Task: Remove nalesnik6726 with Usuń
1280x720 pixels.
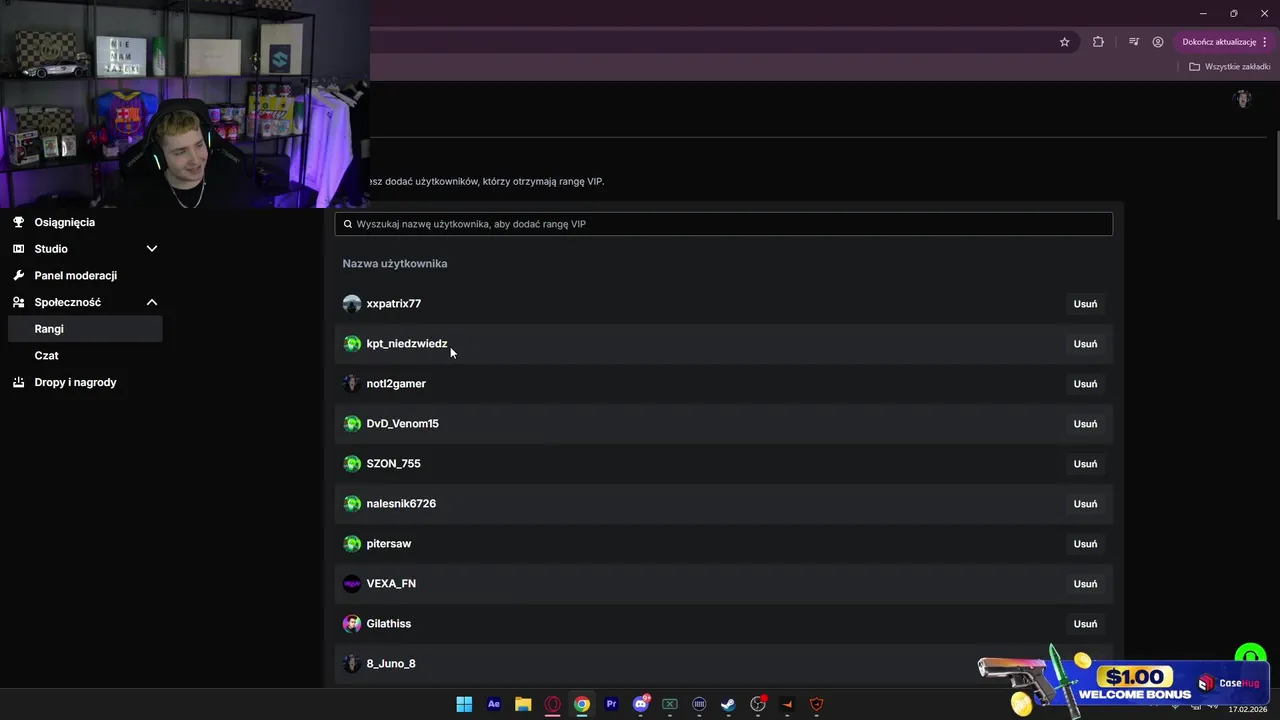Action: [x=1085, y=504]
